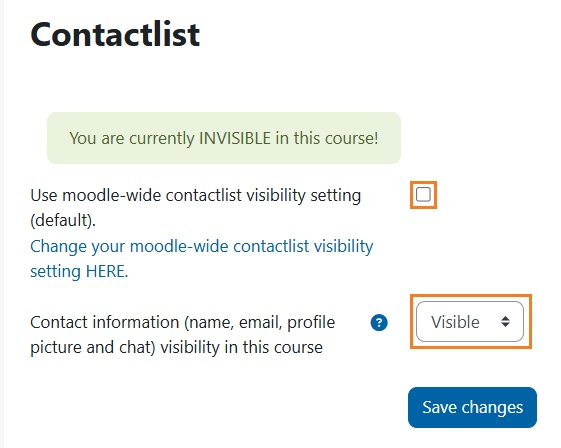Viewport: 561px width, 448px height.
Task: Click 'setting HERE.' on the link's second line
Action: (x=79, y=271)
